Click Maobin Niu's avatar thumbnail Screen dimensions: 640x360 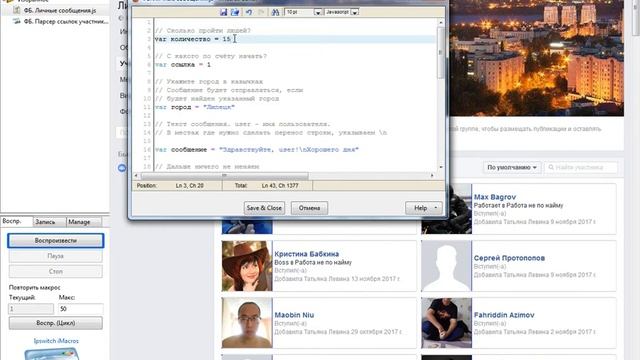pyautogui.click(x=247, y=323)
